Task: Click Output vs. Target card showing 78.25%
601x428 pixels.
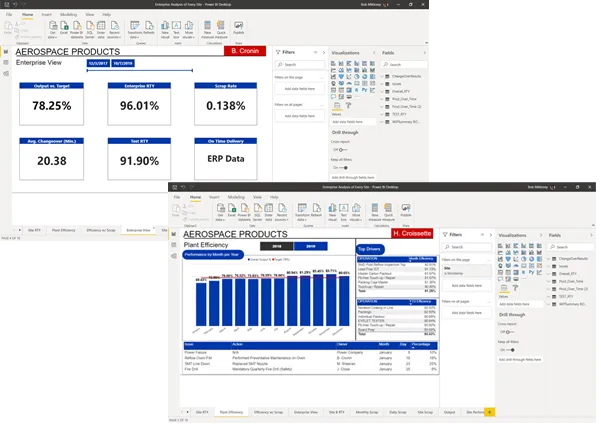Action: pyautogui.click(x=51, y=104)
